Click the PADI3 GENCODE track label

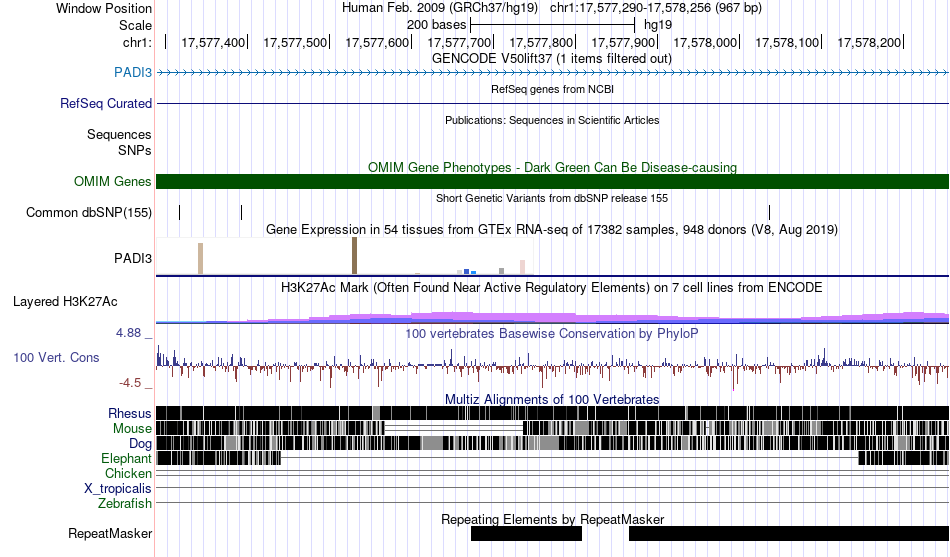point(133,73)
